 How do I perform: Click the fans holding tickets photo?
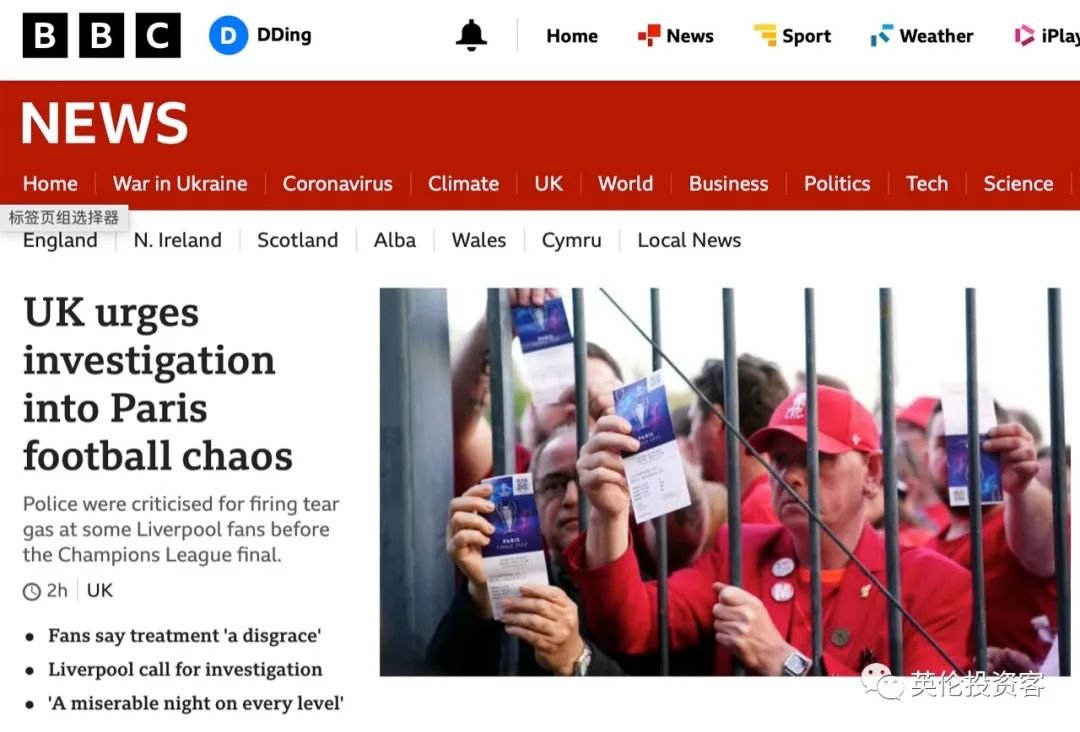tap(725, 481)
